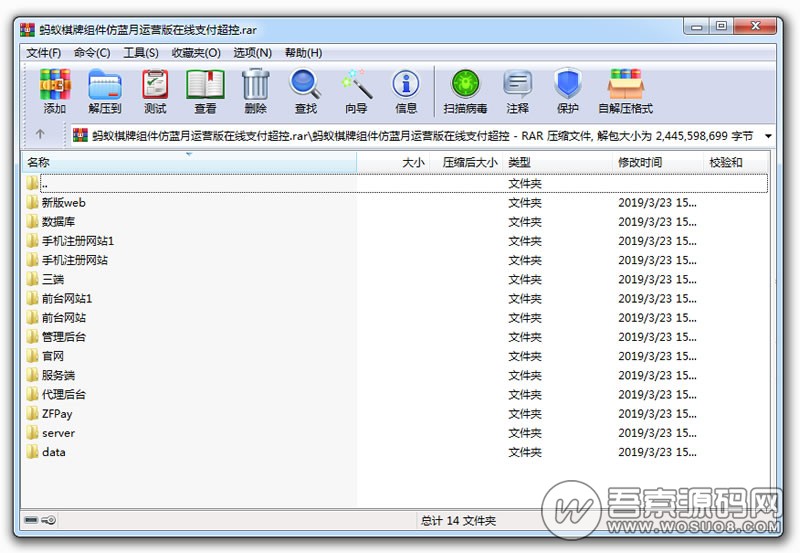Select the 三端 folder
This screenshot has width=800, height=553.
396,280
